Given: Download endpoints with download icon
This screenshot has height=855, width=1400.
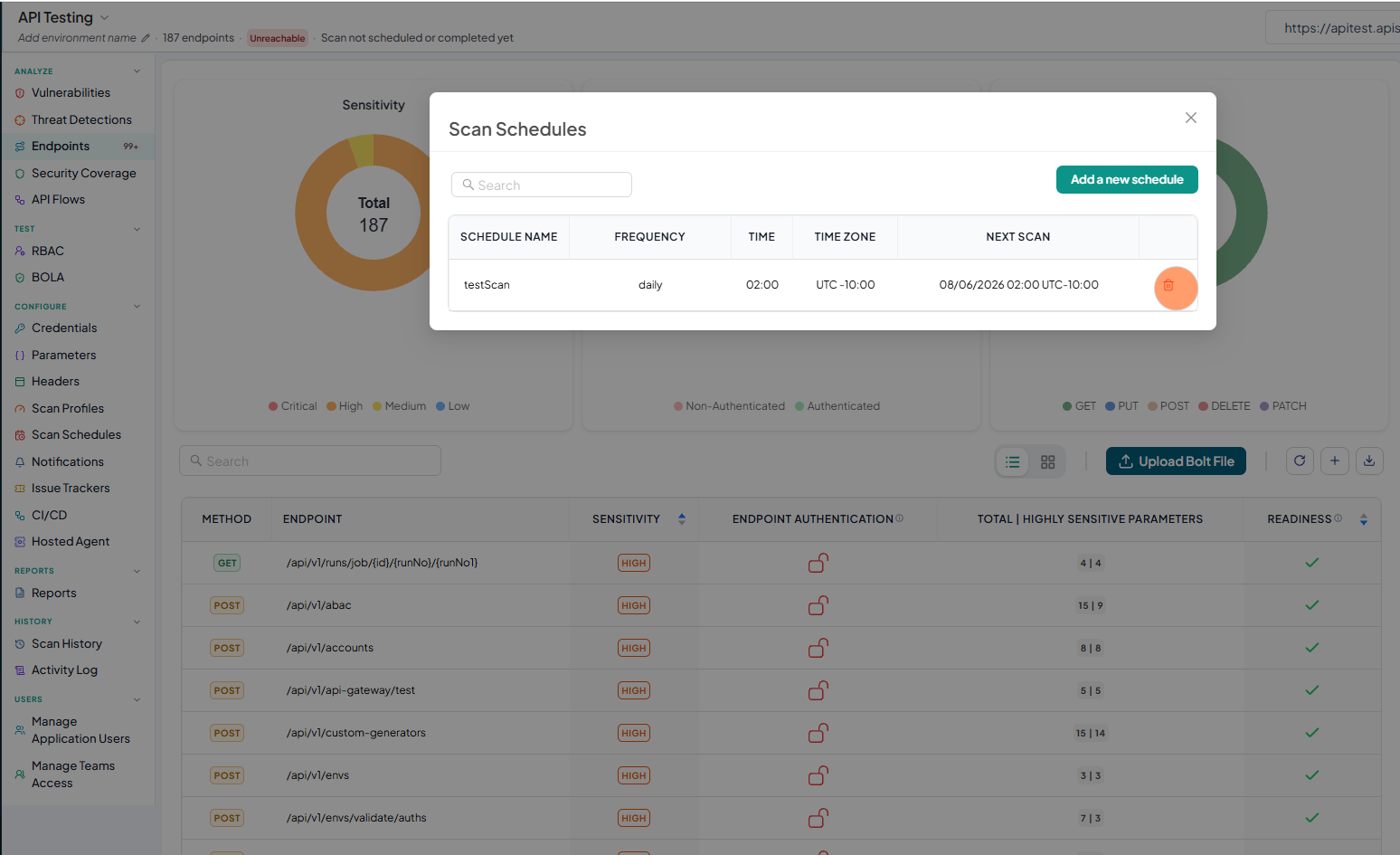Looking at the screenshot, I should click(x=1369, y=461).
